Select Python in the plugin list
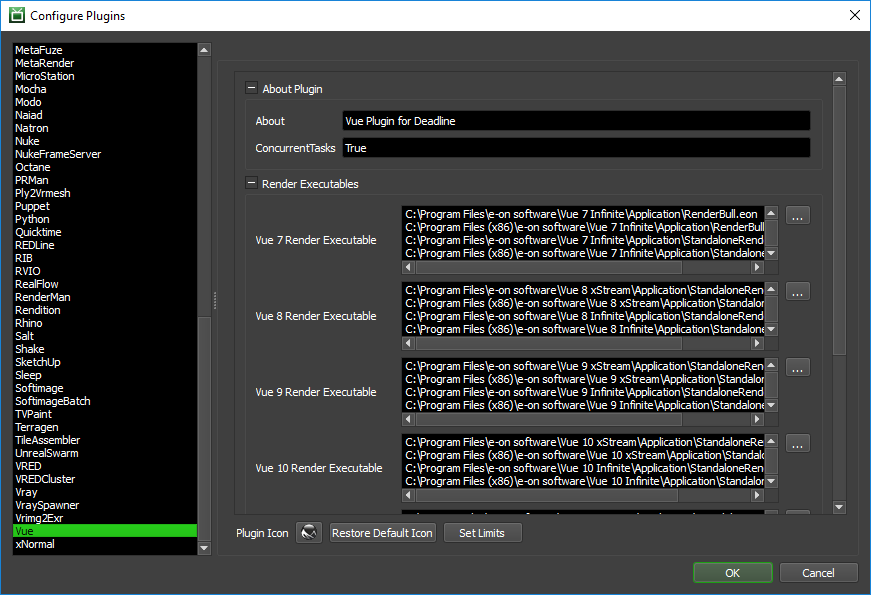 click(105, 219)
